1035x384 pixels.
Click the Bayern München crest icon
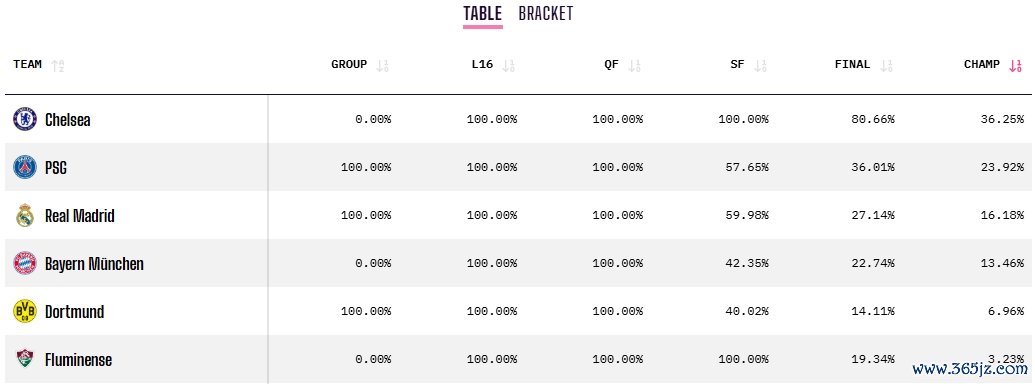point(24,263)
